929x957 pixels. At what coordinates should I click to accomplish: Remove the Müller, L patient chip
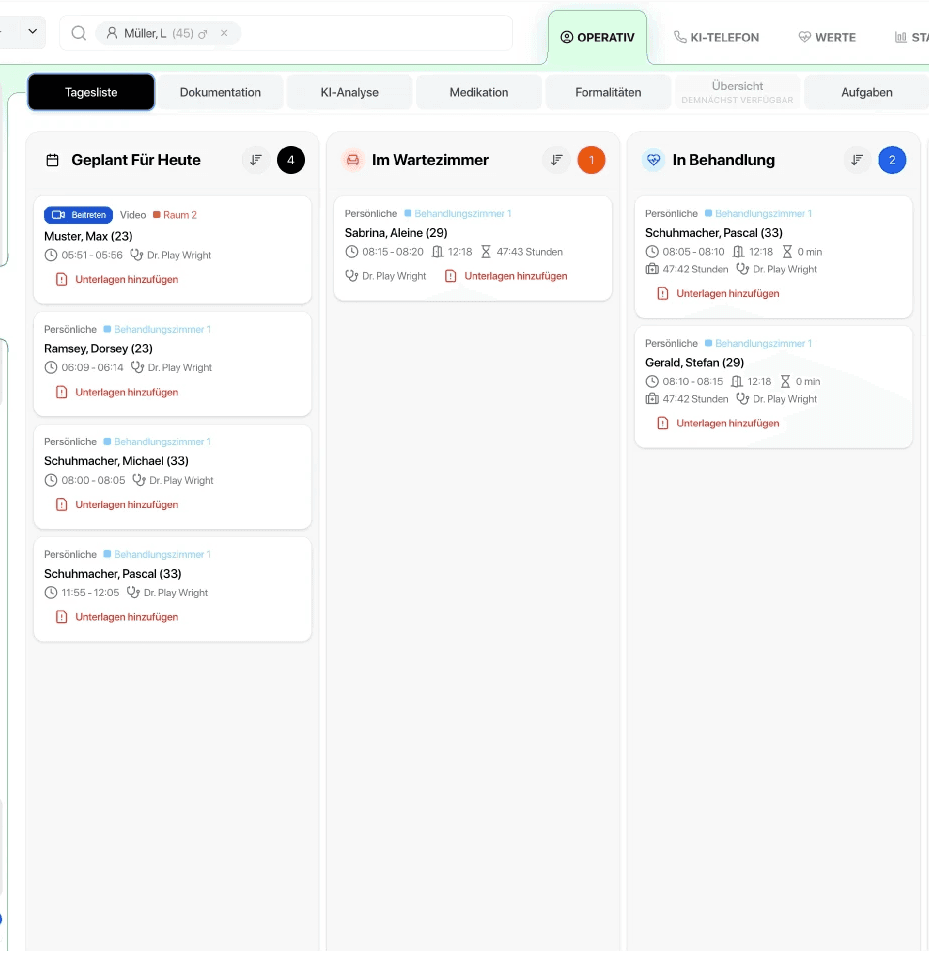(x=224, y=33)
